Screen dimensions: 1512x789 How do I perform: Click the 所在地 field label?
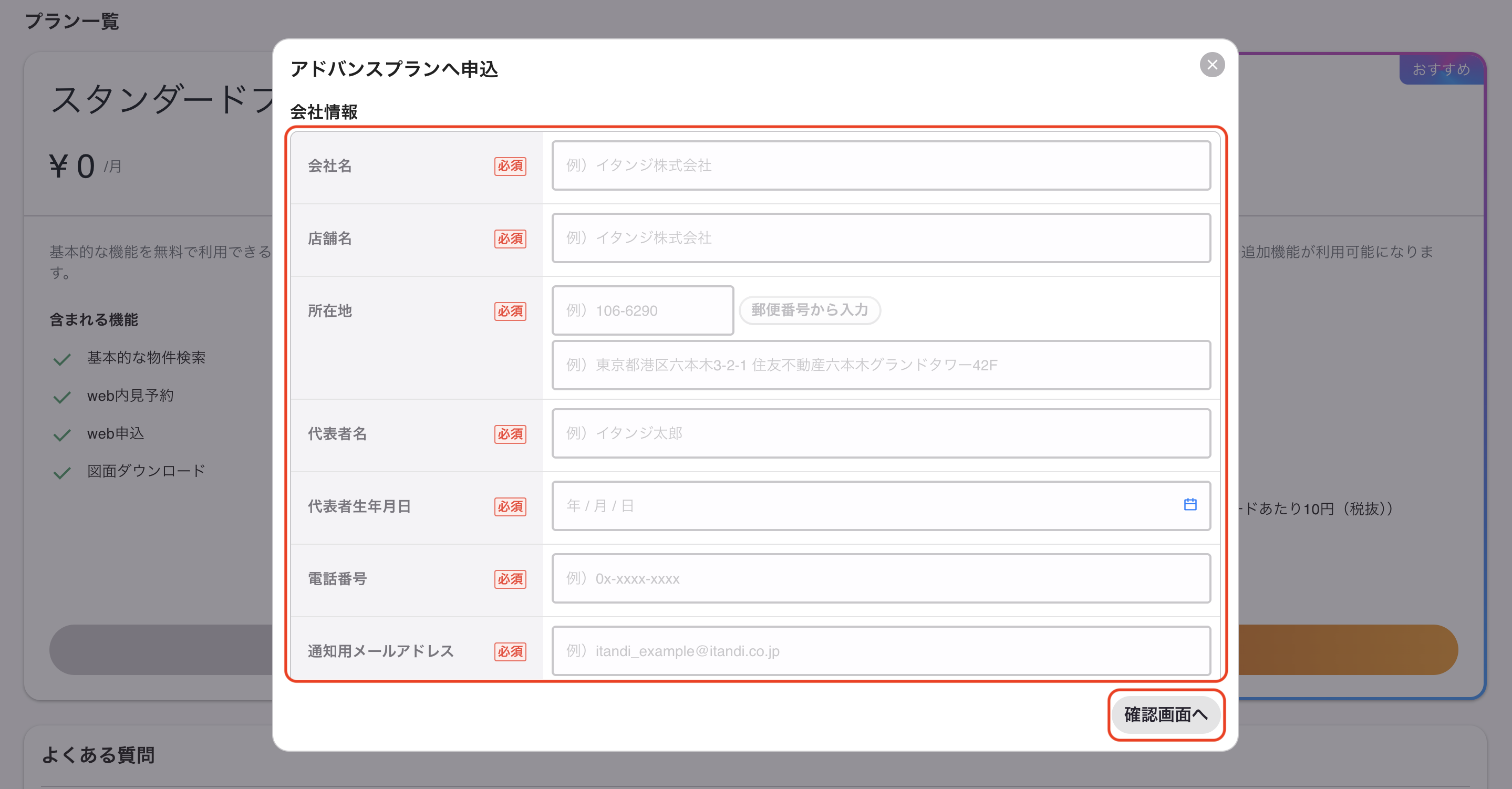pos(330,310)
